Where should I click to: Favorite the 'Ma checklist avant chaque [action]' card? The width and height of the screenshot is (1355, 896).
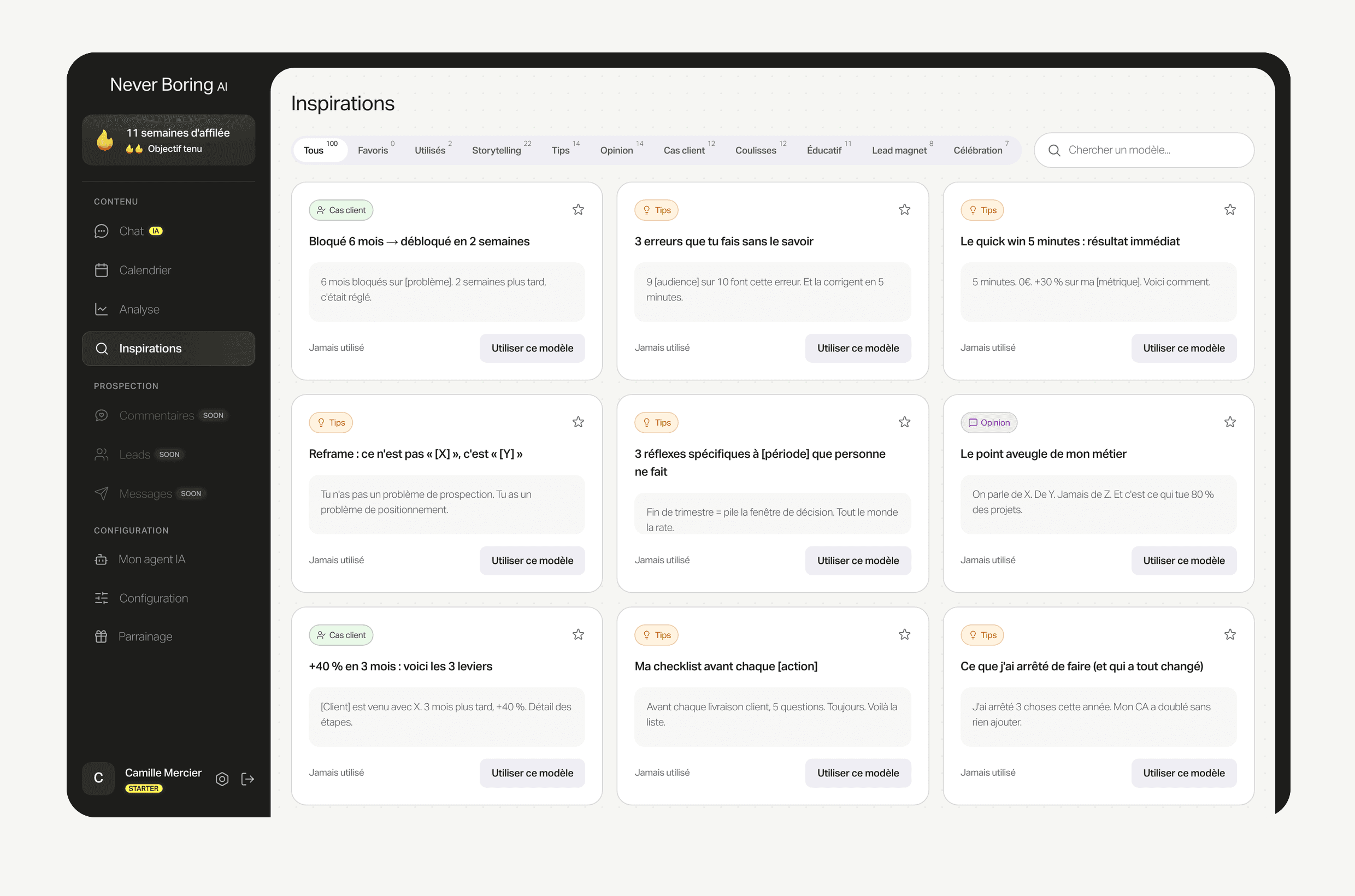(x=904, y=635)
